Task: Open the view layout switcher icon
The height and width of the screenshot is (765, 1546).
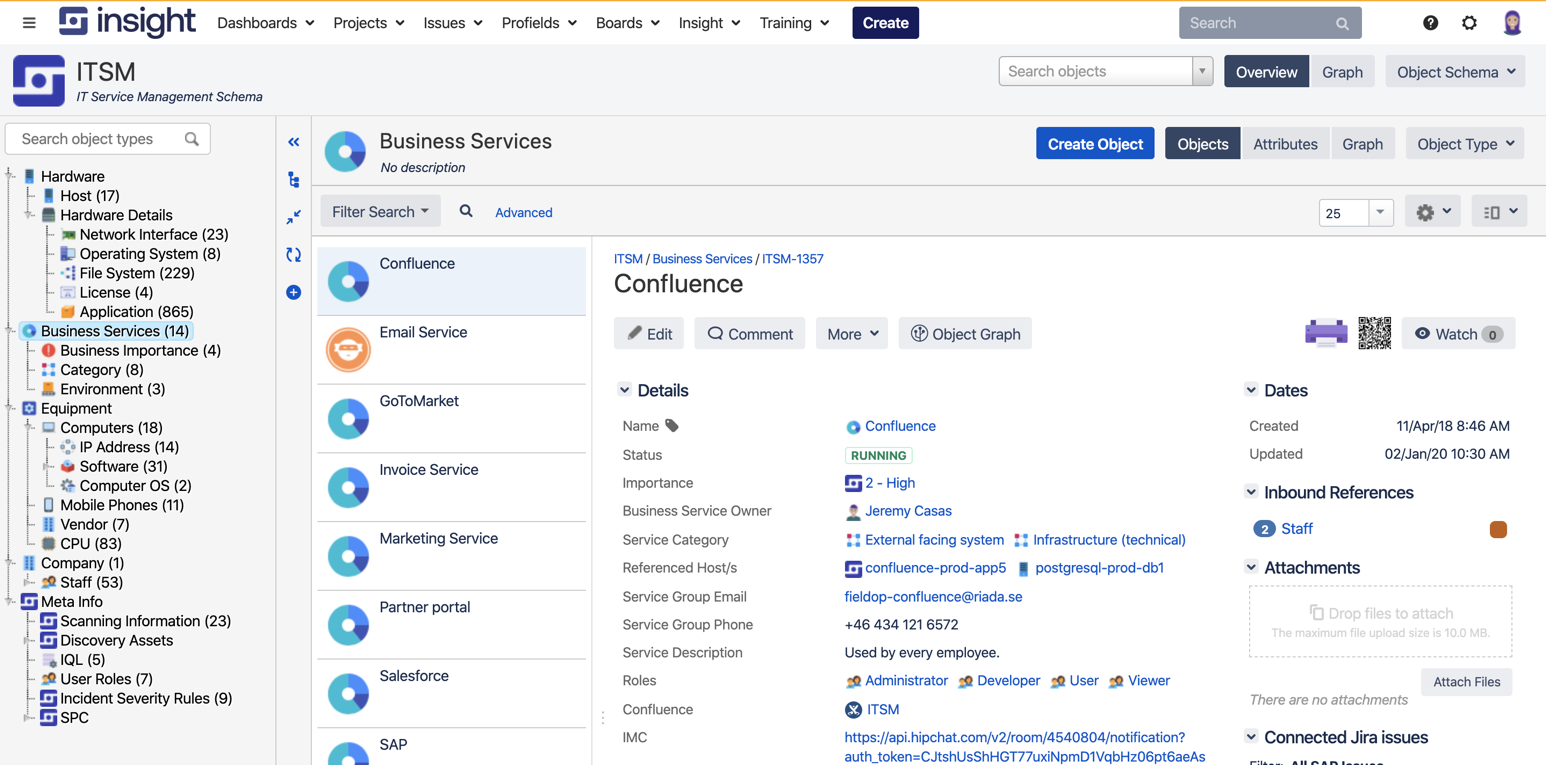Action: [x=1499, y=212]
